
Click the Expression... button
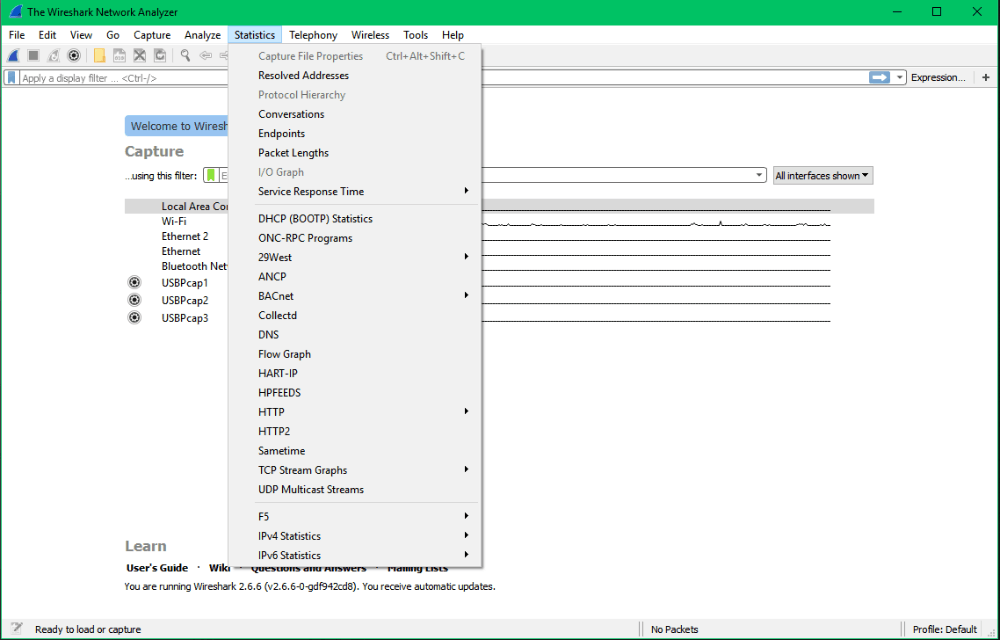point(938,78)
